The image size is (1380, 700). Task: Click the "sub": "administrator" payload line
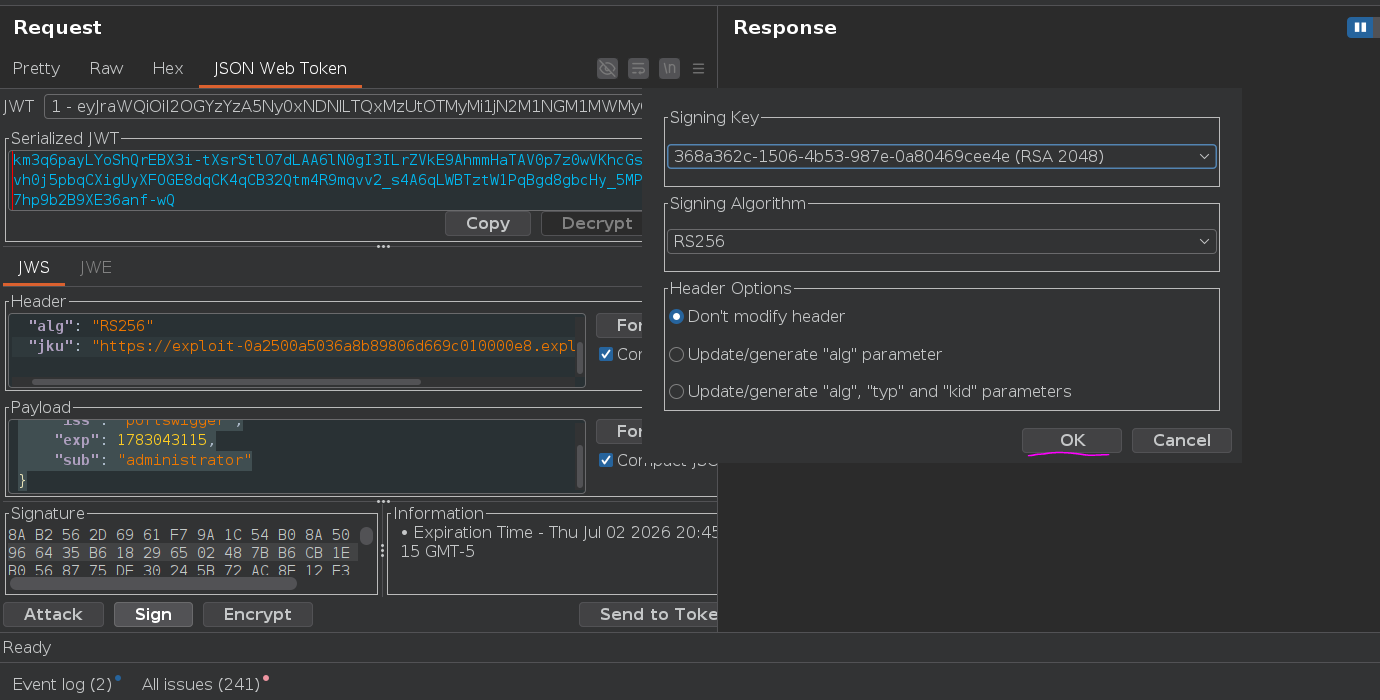click(153, 460)
